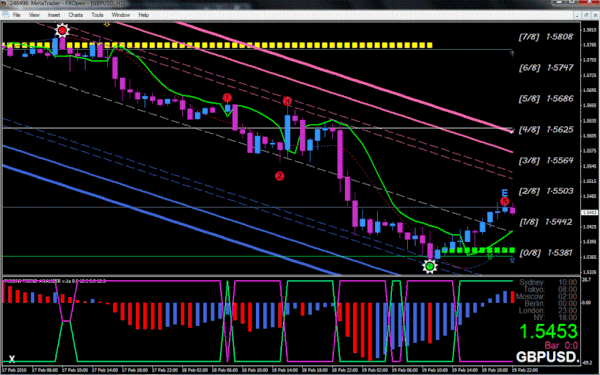The height and width of the screenshot is (375, 600).
Task: Select the blue E label on chart
Action: pyautogui.click(x=505, y=192)
